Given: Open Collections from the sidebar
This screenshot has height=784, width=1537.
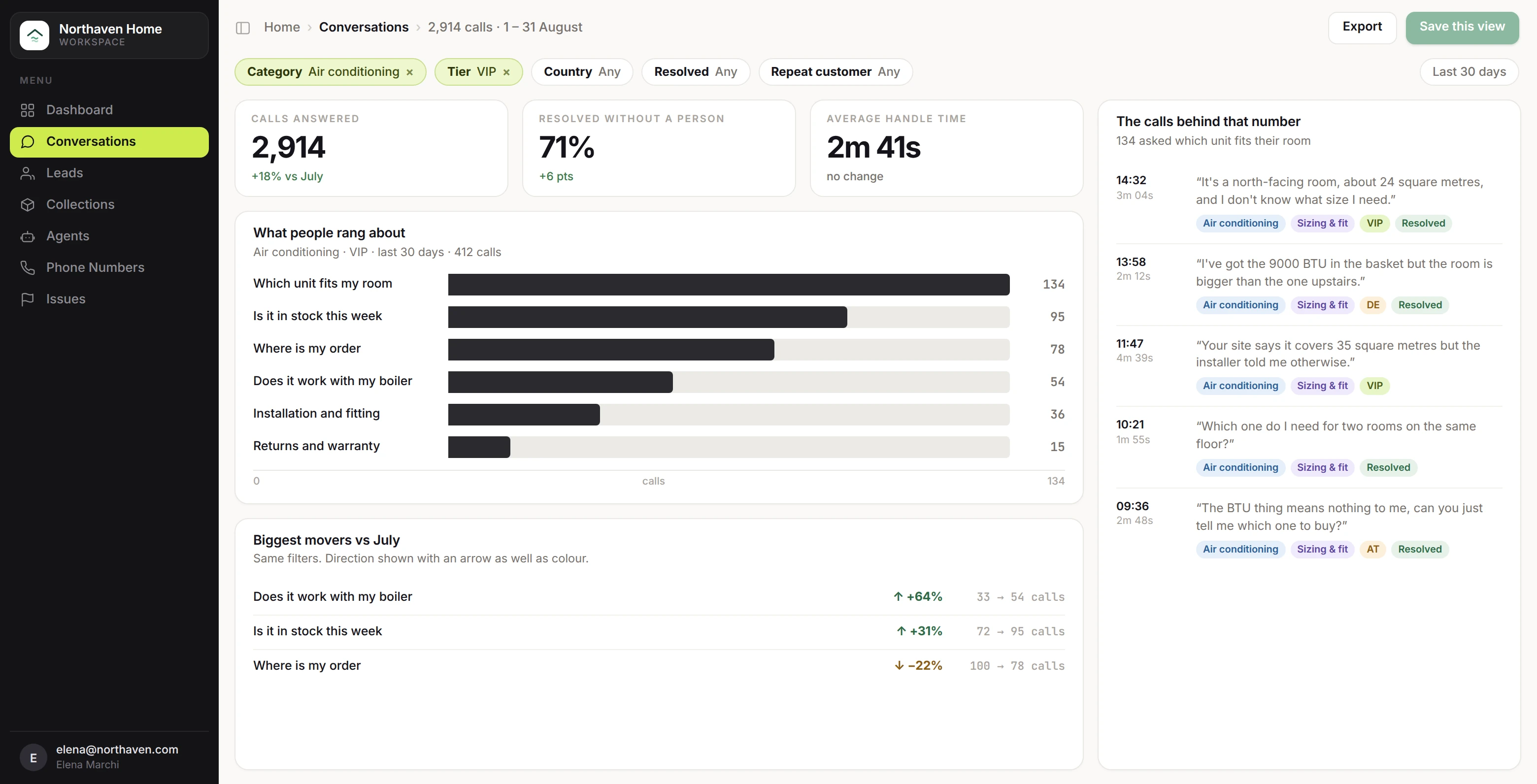Looking at the screenshot, I should point(109,205).
